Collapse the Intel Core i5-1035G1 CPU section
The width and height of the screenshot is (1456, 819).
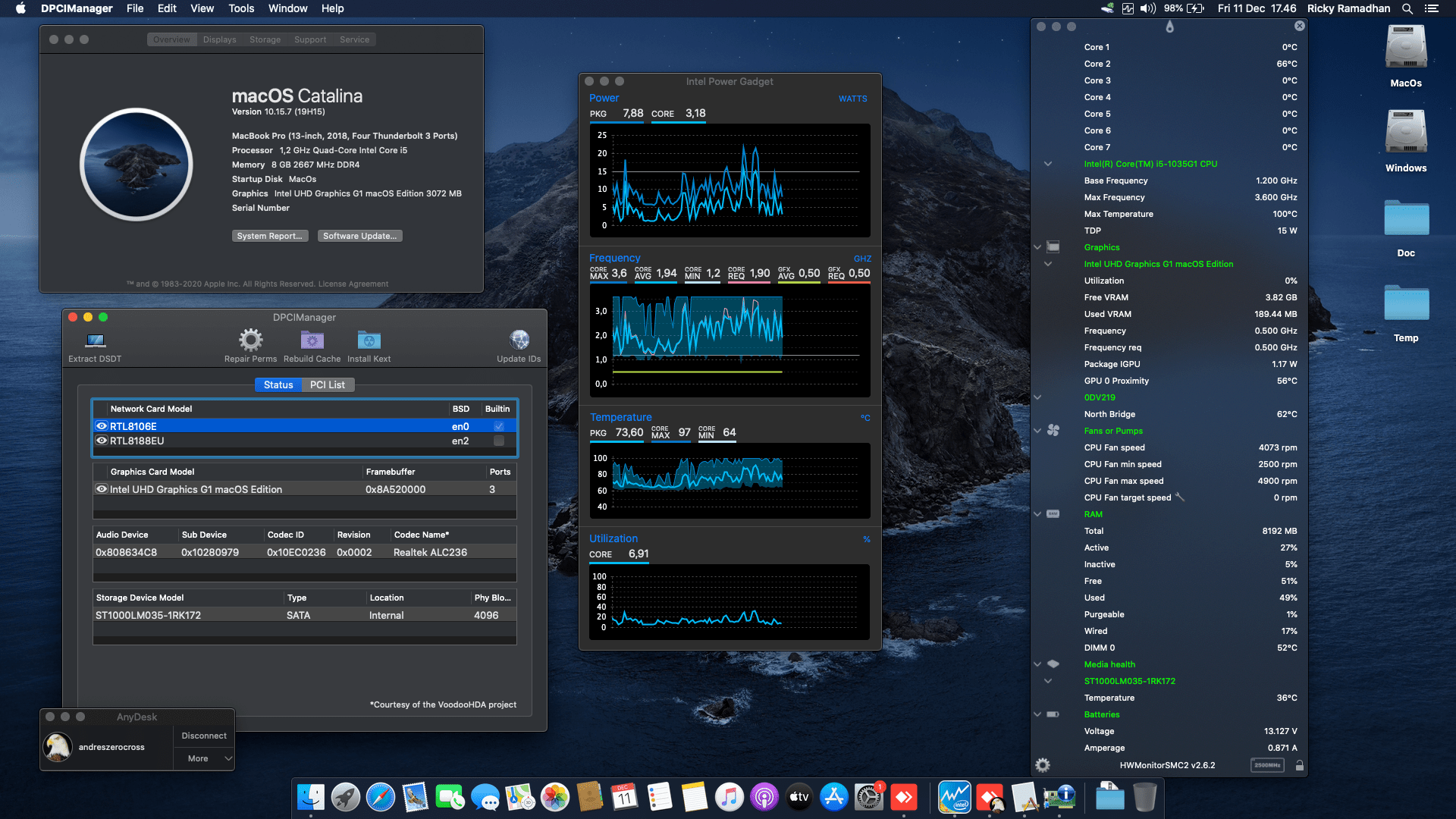click(x=1047, y=163)
